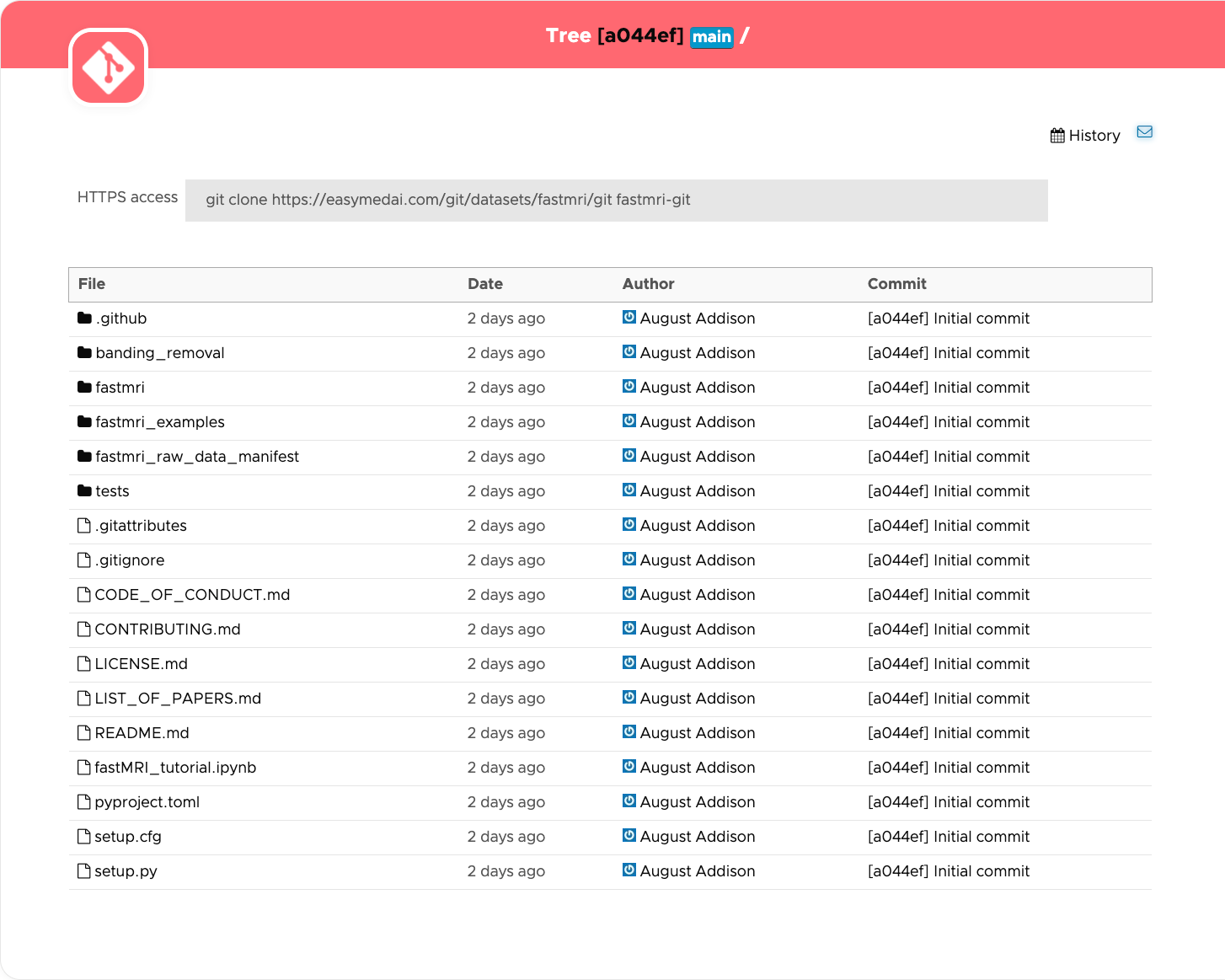This screenshot has width=1225, height=980.
Task: Click the HTTPS access label
Action: click(x=128, y=197)
